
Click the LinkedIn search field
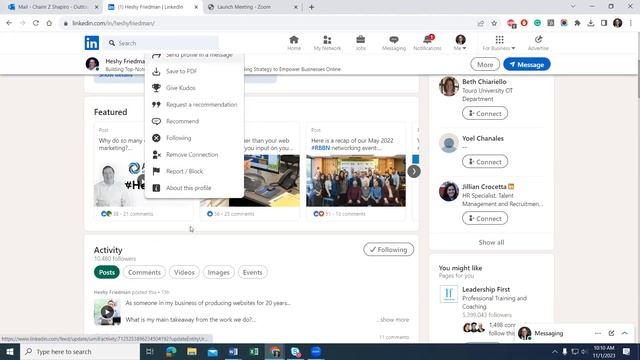(x=162, y=43)
